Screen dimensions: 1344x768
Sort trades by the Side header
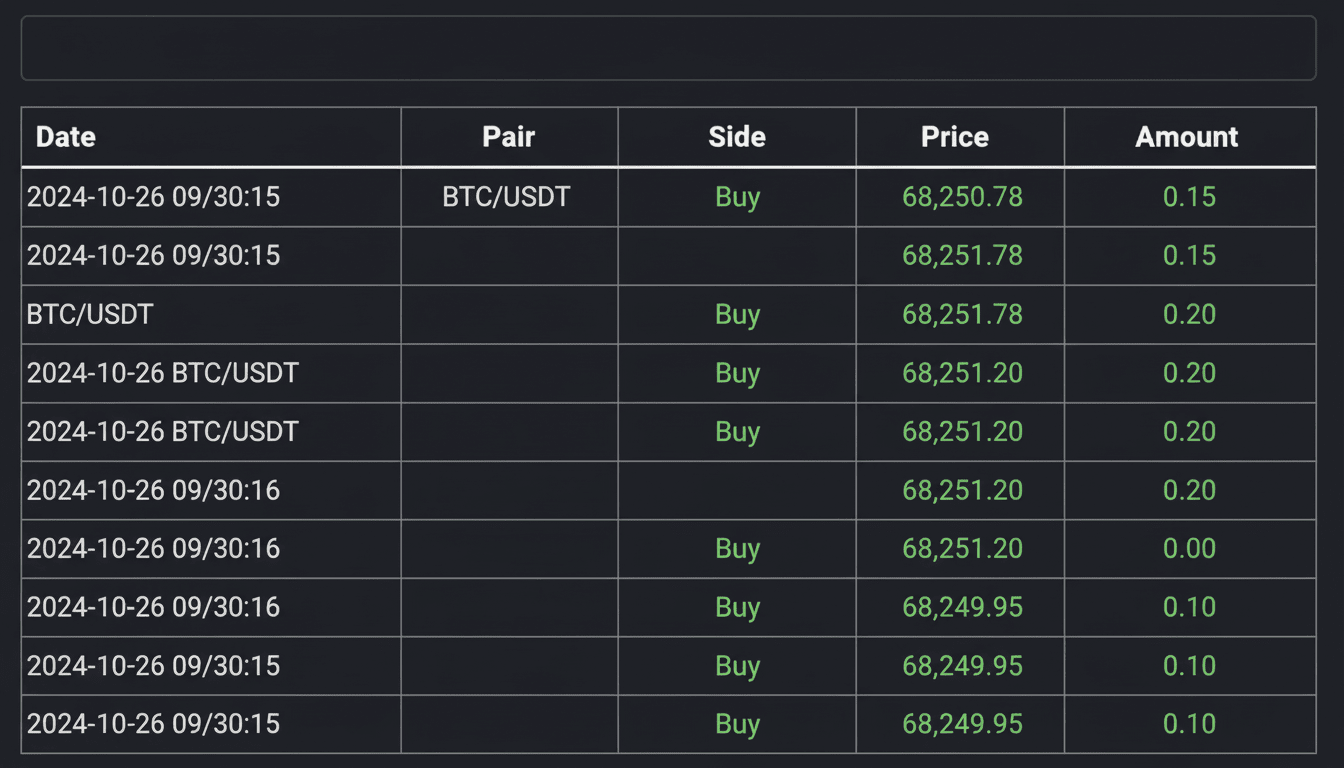tap(737, 137)
